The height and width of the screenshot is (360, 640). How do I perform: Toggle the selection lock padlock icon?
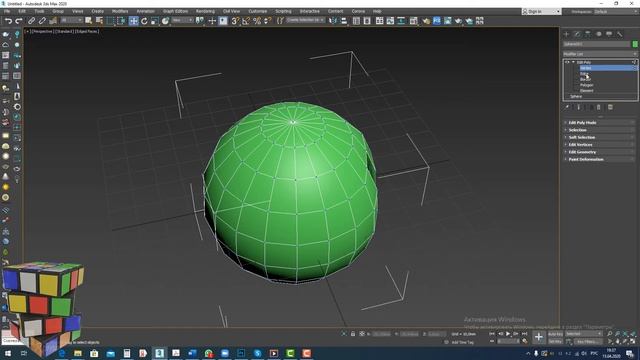point(353,334)
